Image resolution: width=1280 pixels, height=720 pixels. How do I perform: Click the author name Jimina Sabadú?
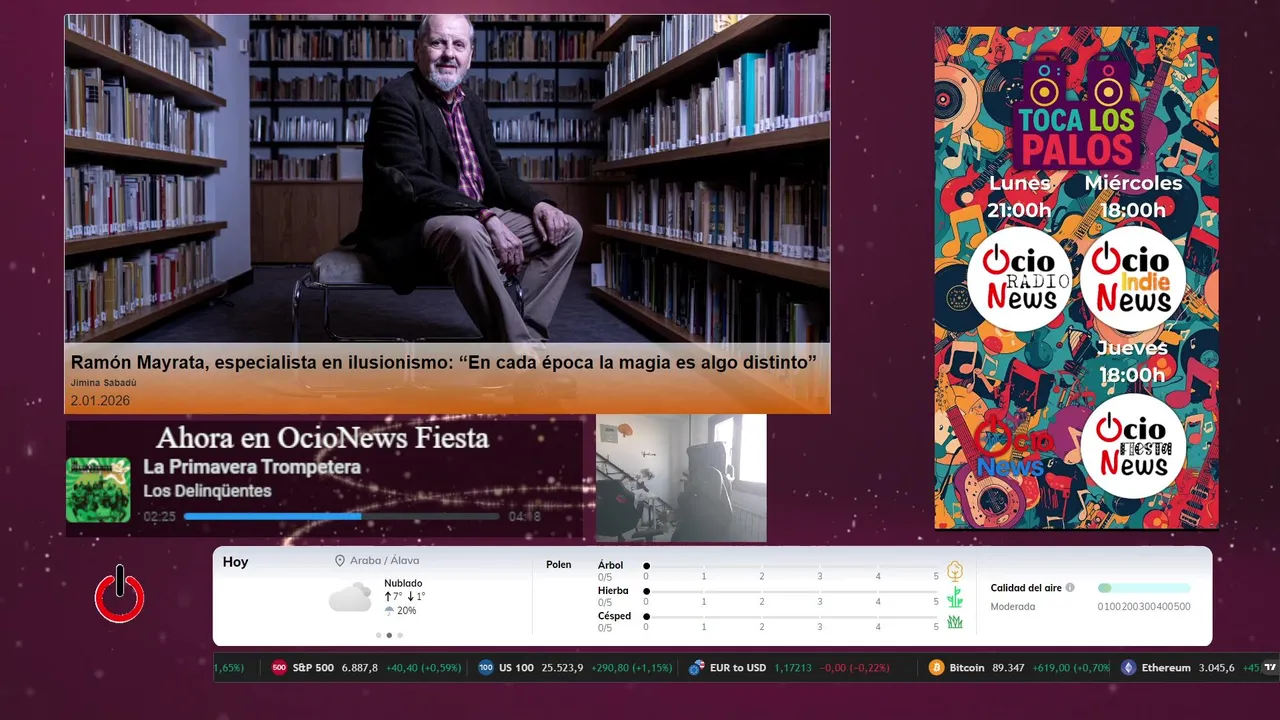coord(106,383)
